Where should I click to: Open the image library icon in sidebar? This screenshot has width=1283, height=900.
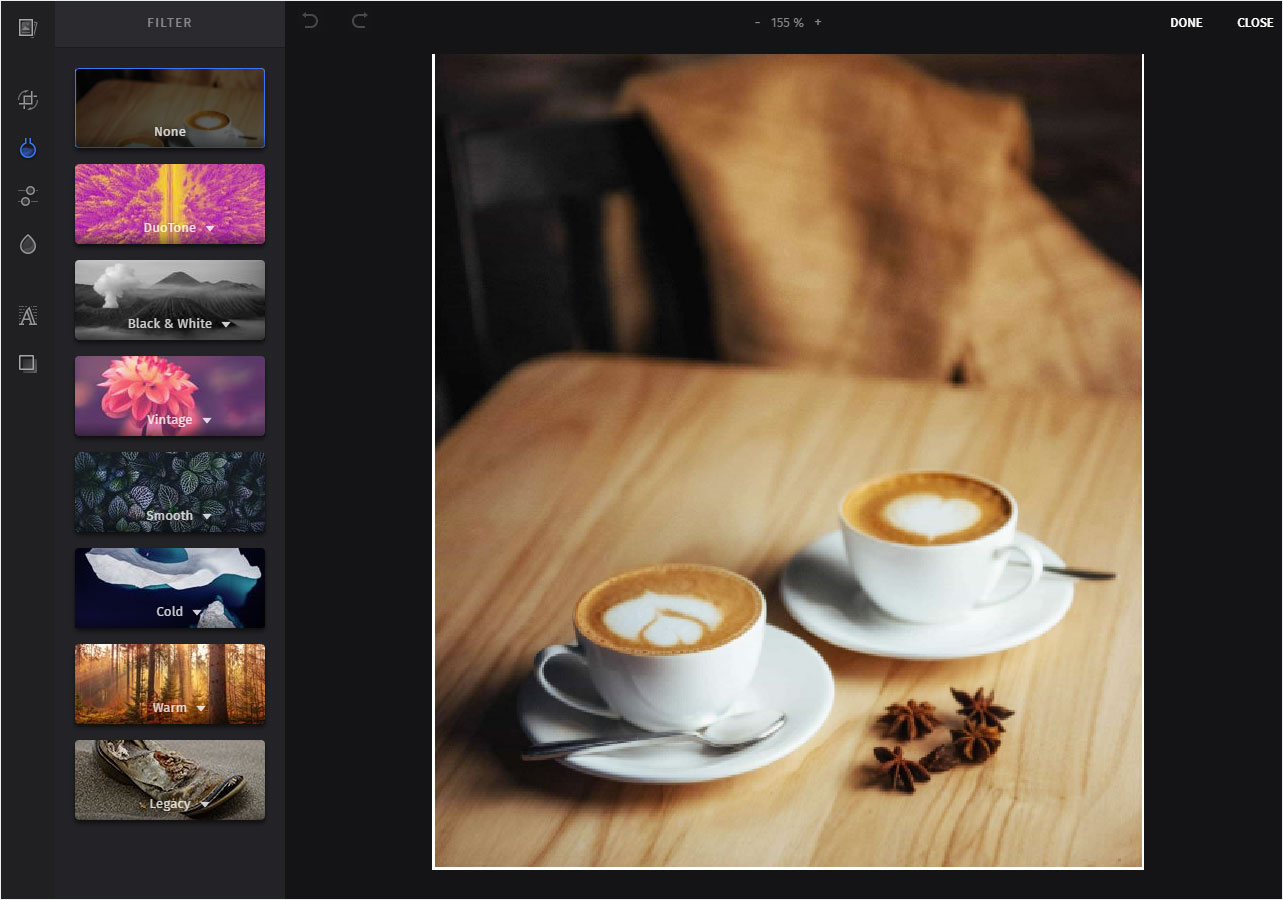(x=27, y=28)
